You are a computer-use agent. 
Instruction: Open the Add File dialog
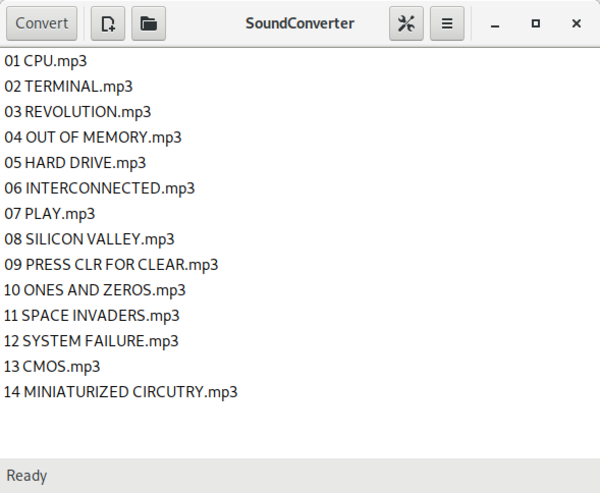click(108, 23)
